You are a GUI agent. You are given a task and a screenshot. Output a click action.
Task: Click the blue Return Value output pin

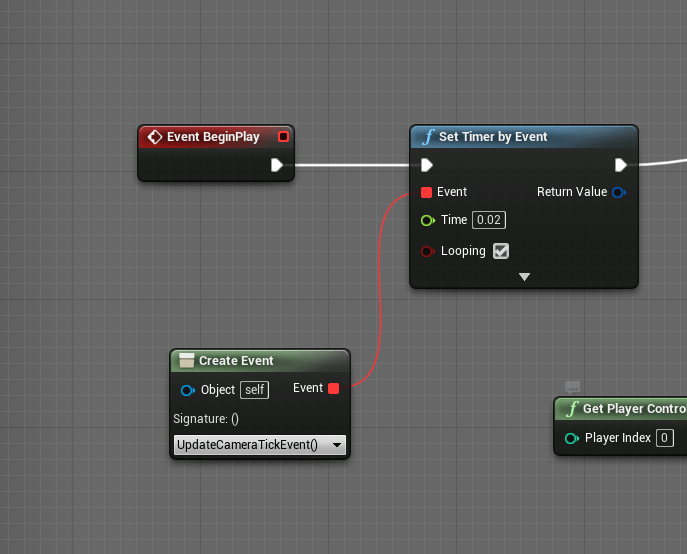click(x=619, y=192)
